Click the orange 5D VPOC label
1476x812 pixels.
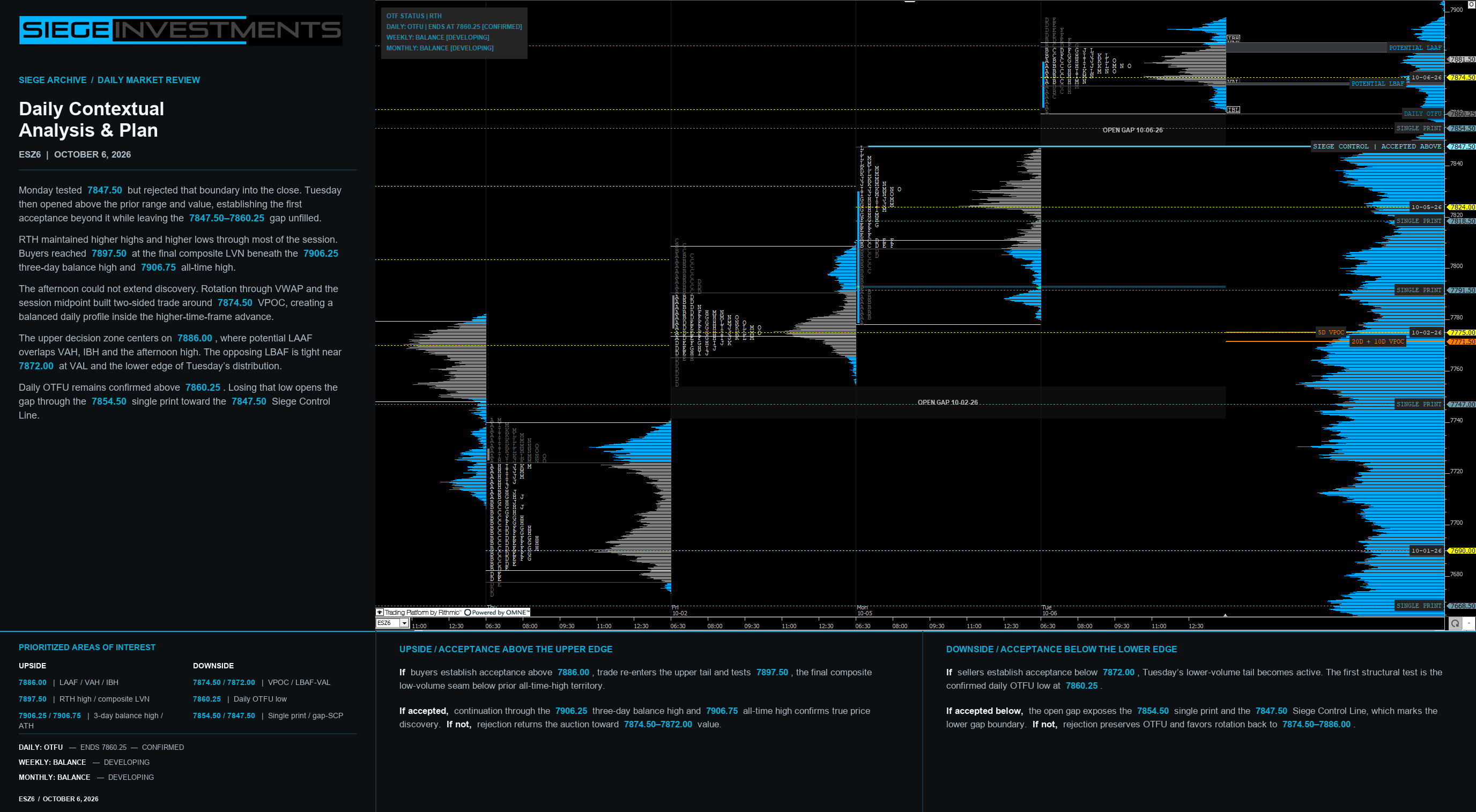pyautogui.click(x=1331, y=333)
